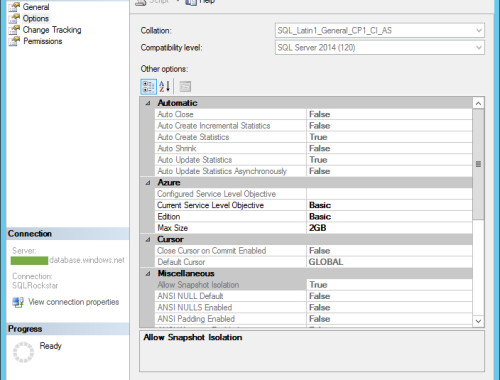This screenshot has height=380, width=500.
Task: Open View connection properties link
Action: coord(73,302)
